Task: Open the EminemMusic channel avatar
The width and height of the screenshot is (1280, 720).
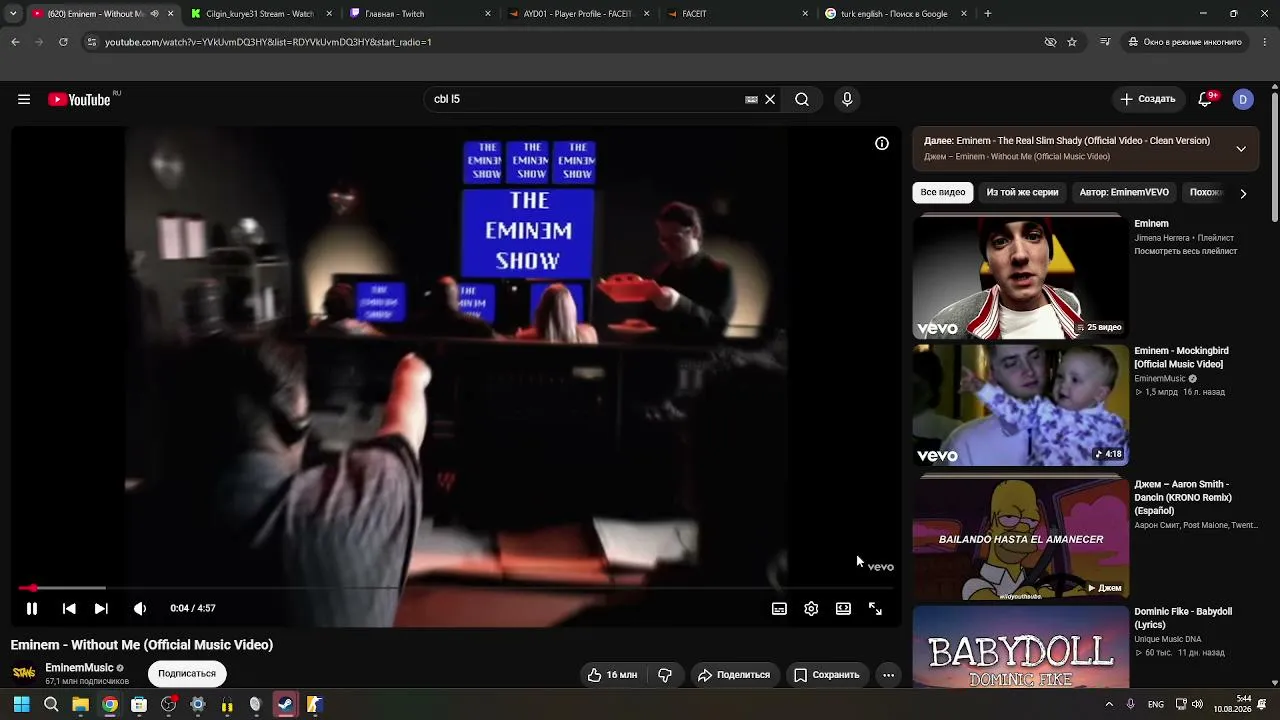Action: coord(24,673)
